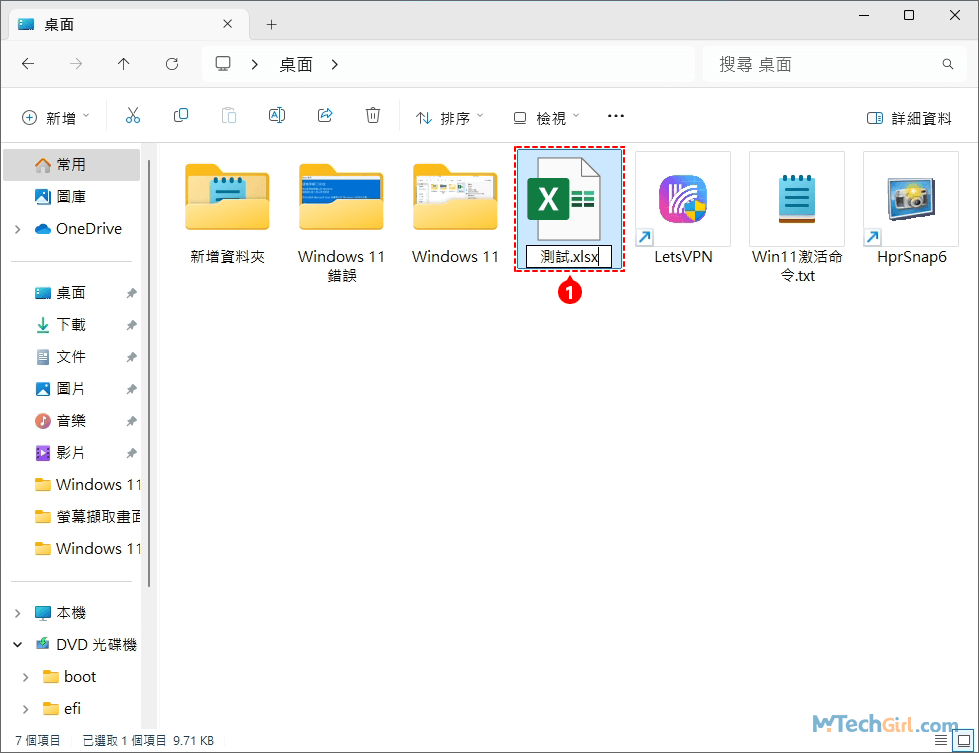The height and width of the screenshot is (753, 979).
Task: Click the Cut scissors icon
Action: point(132,117)
